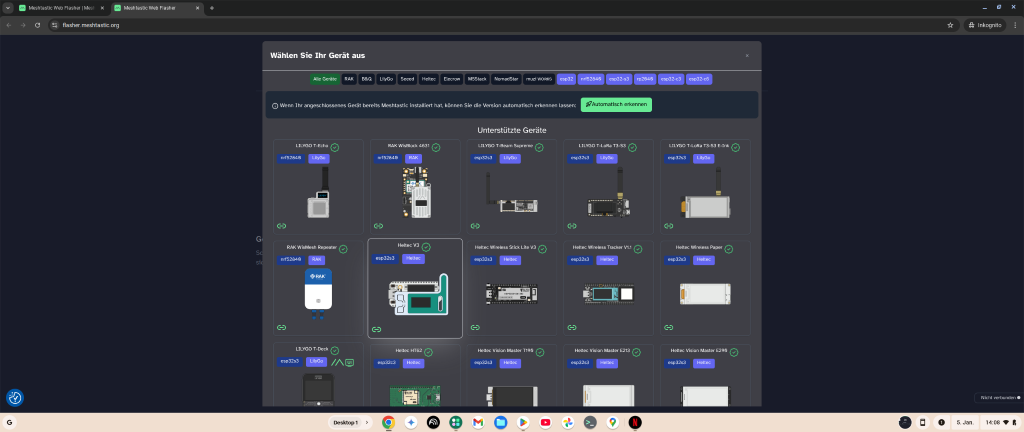The height and width of the screenshot is (432, 1024).
Task: Select the RAK vendor filter tab
Action: 349,78
